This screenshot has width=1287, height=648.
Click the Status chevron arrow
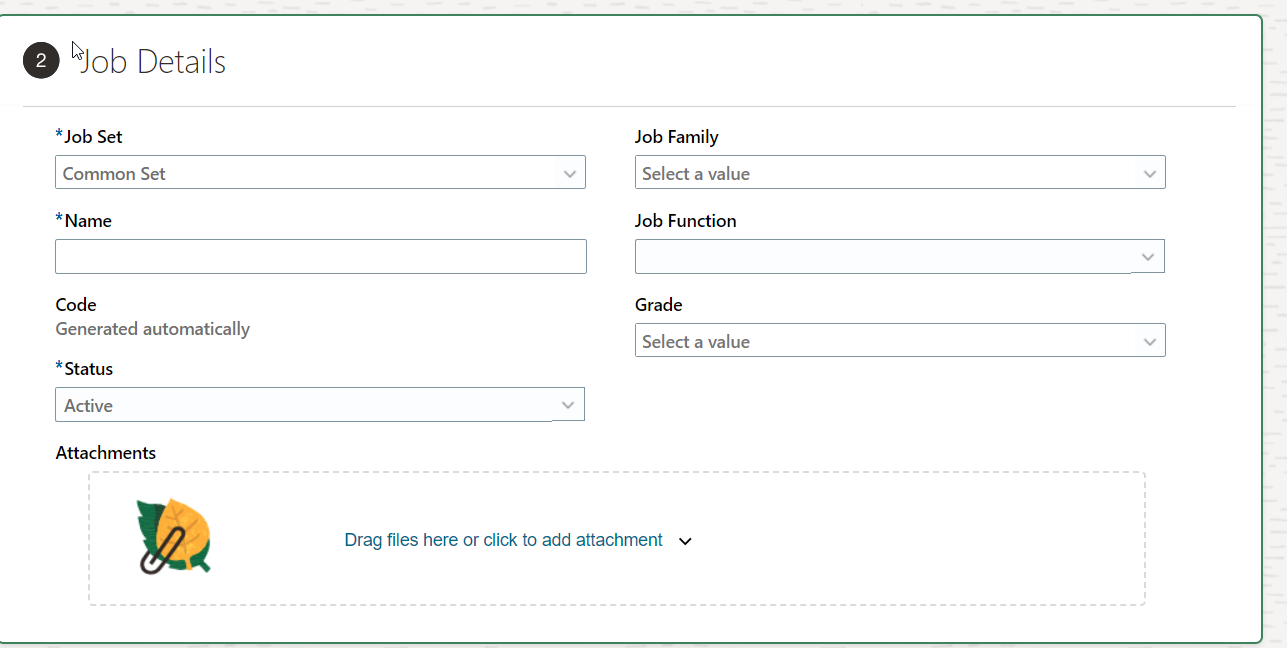pos(568,405)
